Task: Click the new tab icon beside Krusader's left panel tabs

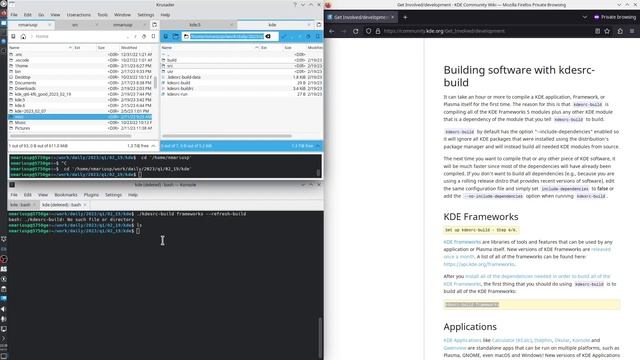Action: 154,25
